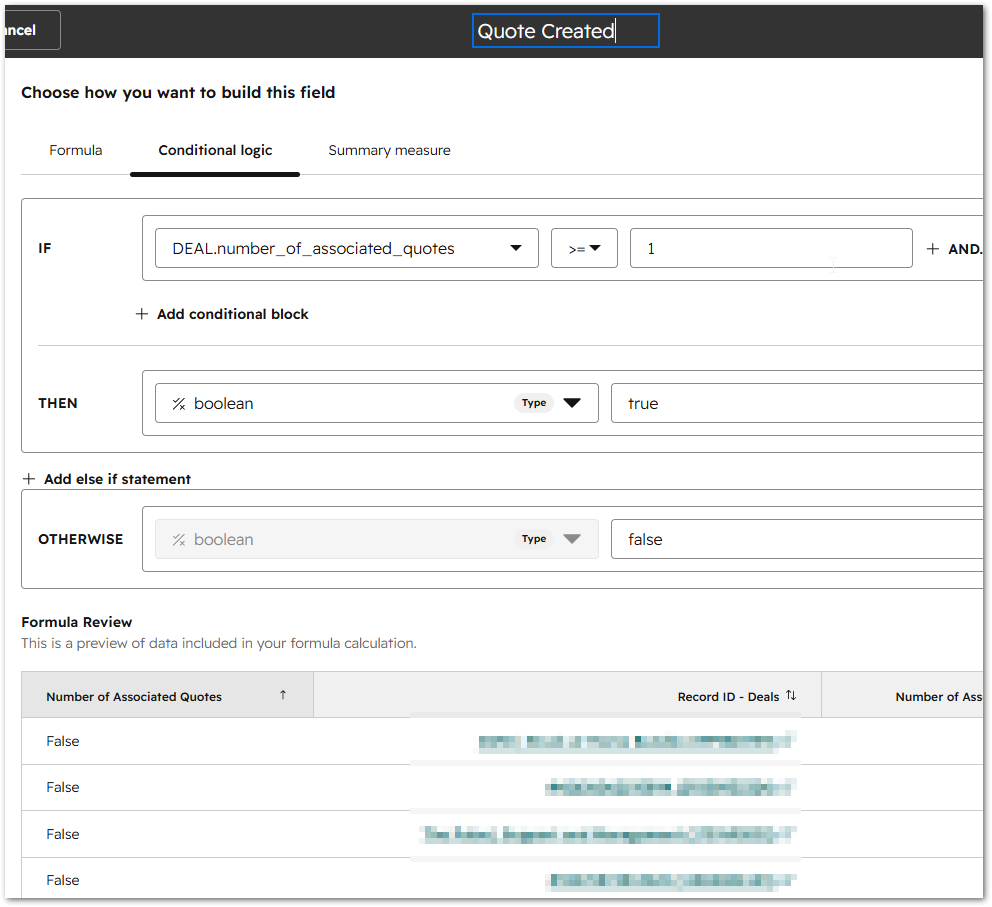This screenshot has width=992, height=907.
Task: Open the >= operator dropdown
Action: coord(584,248)
